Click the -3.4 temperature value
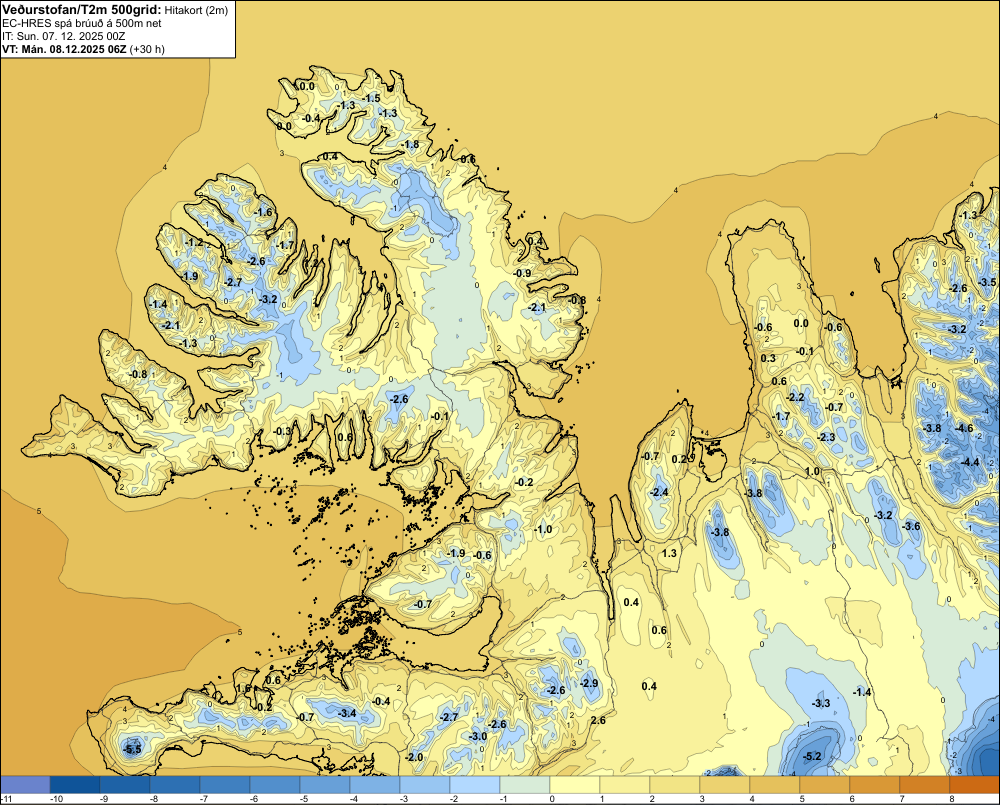Screen dimensions: 1000x805 [x=348, y=713]
